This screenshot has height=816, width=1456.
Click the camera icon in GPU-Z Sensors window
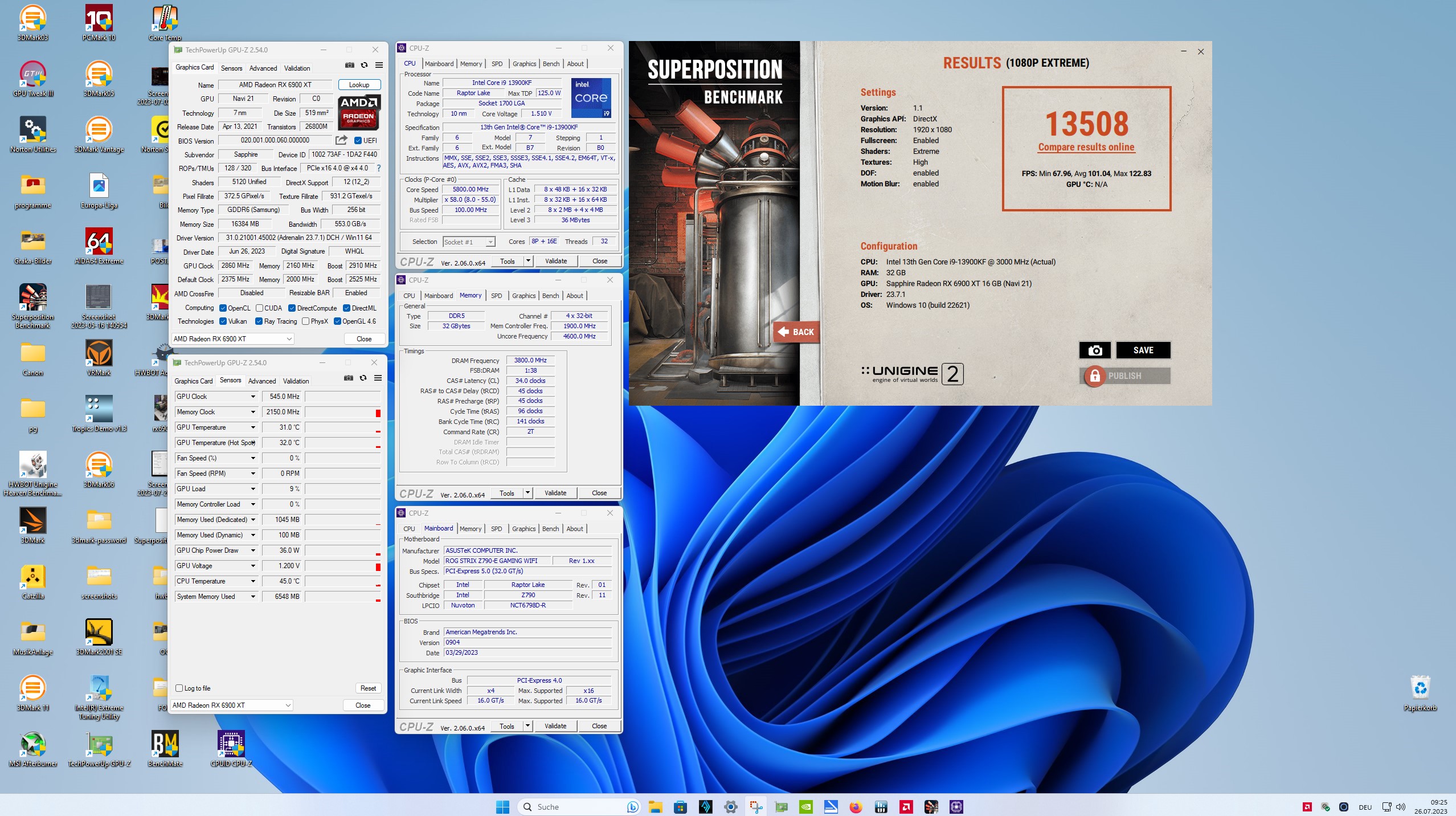coord(349,378)
